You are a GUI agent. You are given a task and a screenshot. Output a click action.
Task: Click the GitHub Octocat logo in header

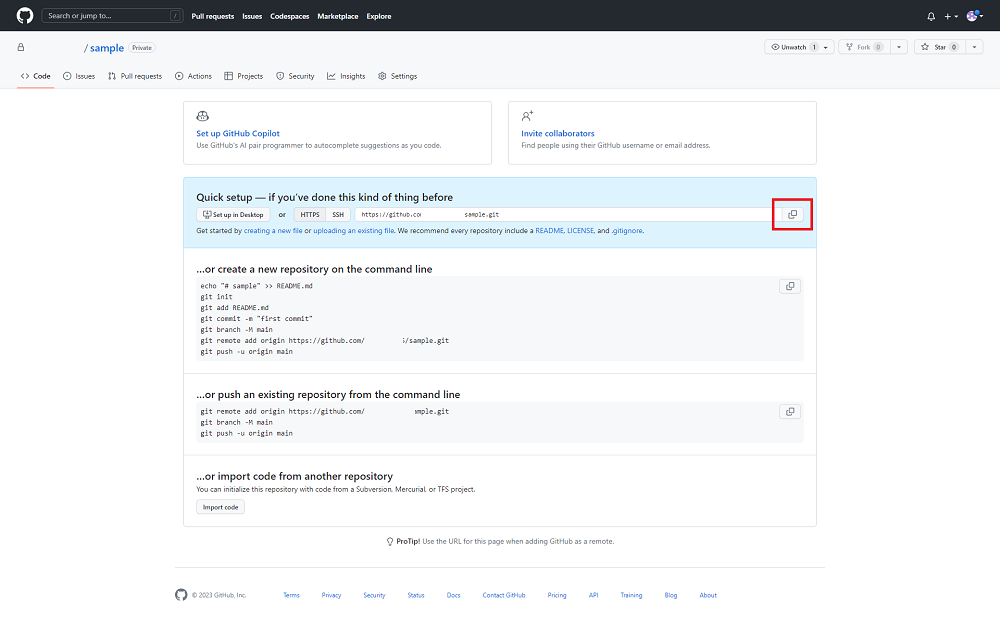point(25,16)
